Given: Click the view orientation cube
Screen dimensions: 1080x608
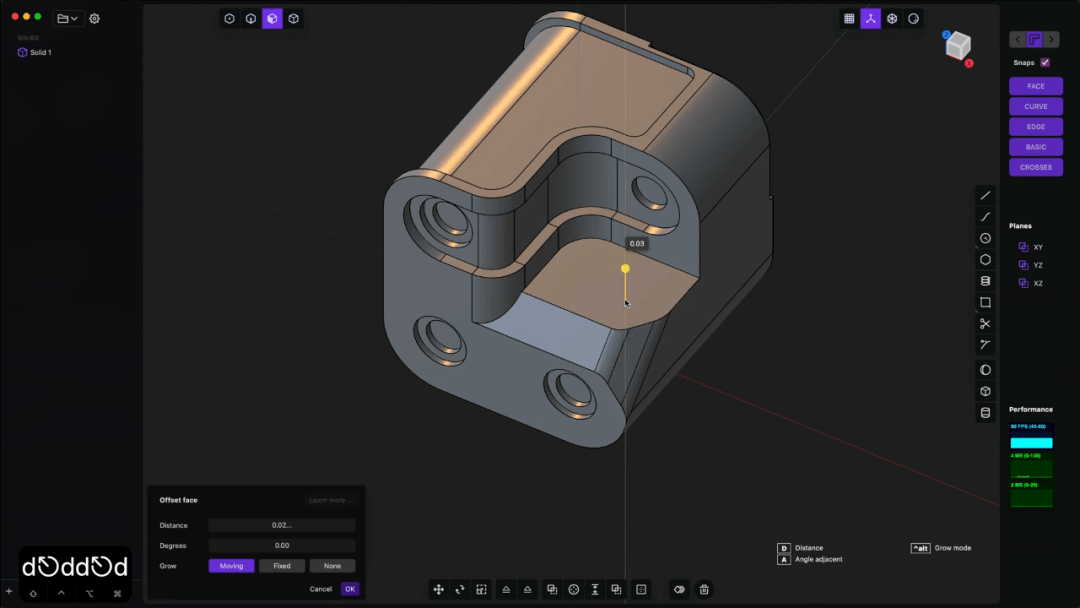Looking at the screenshot, I should pyautogui.click(x=958, y=45).
